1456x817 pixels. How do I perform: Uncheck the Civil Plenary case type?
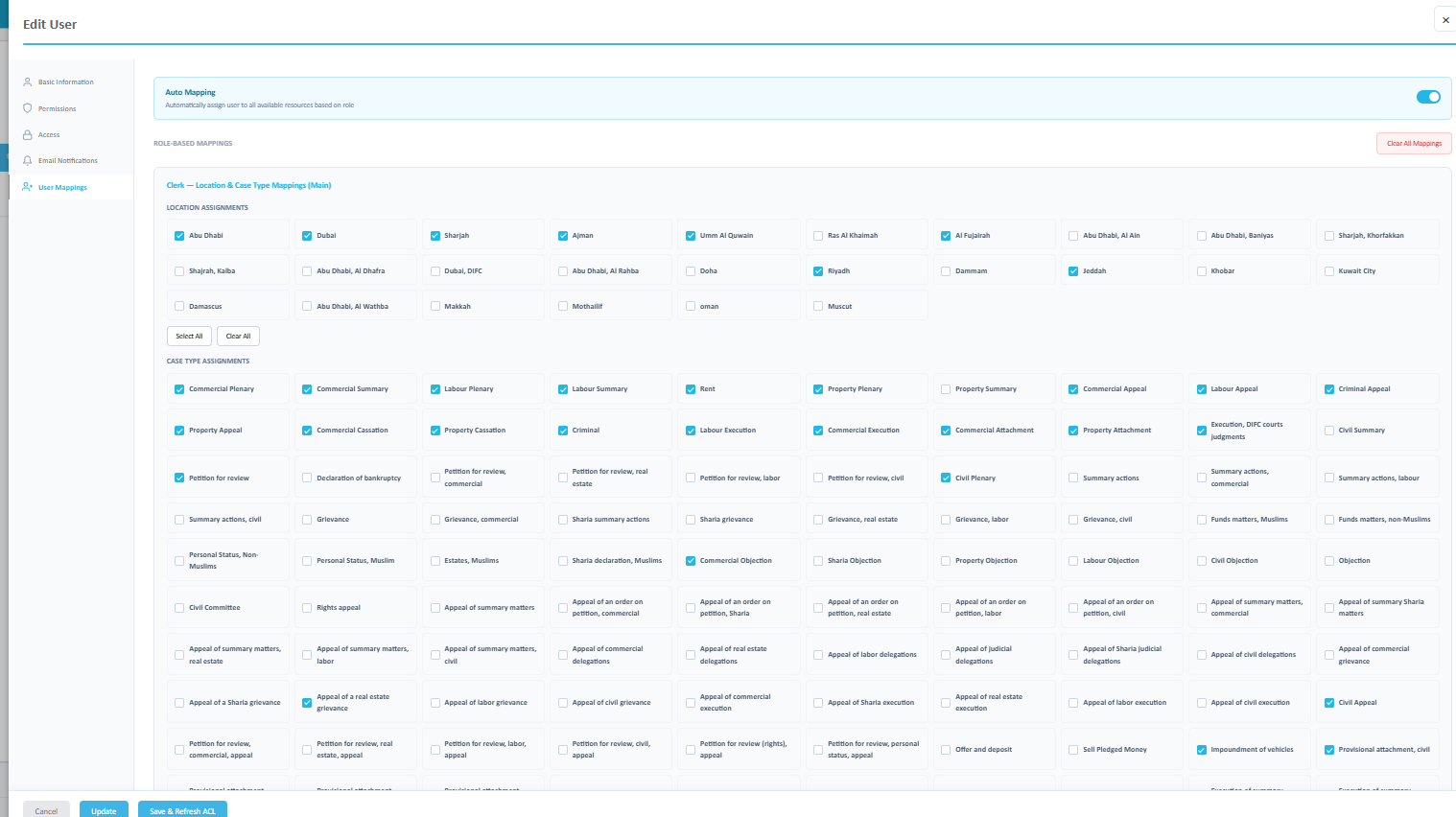(946, 478)
